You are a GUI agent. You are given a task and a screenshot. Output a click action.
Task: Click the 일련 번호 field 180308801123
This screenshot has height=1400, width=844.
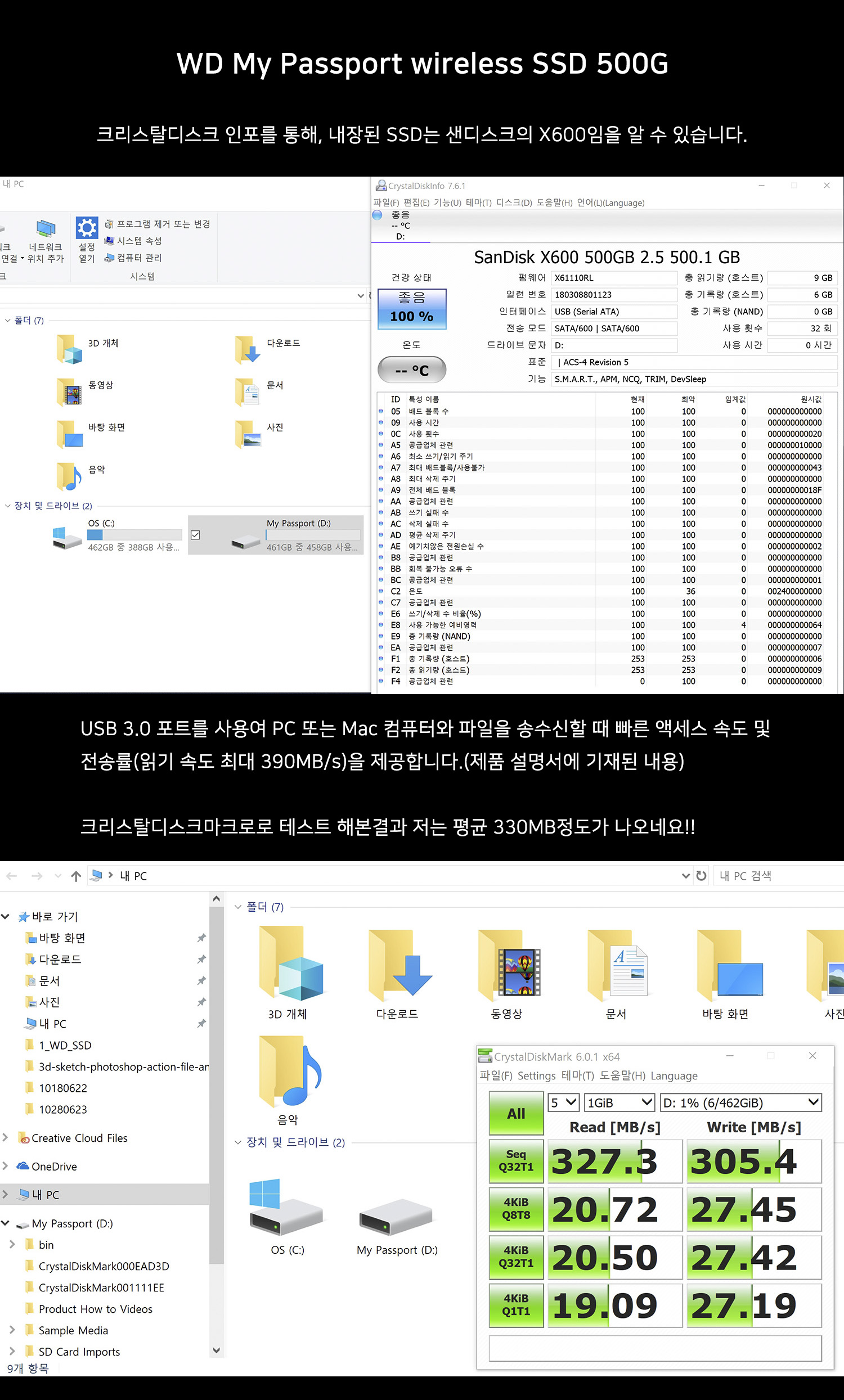pos(614,294)
